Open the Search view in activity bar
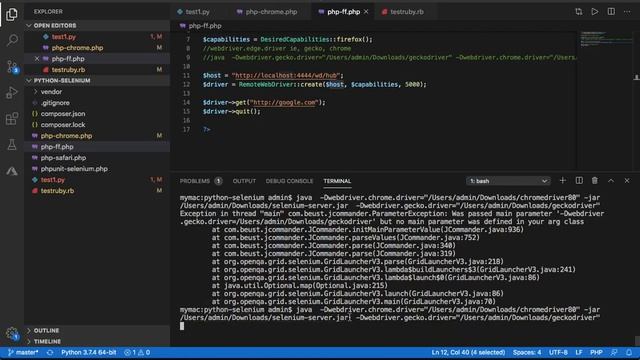The height and width of the screenshot is (360, 640). [12, 40]
